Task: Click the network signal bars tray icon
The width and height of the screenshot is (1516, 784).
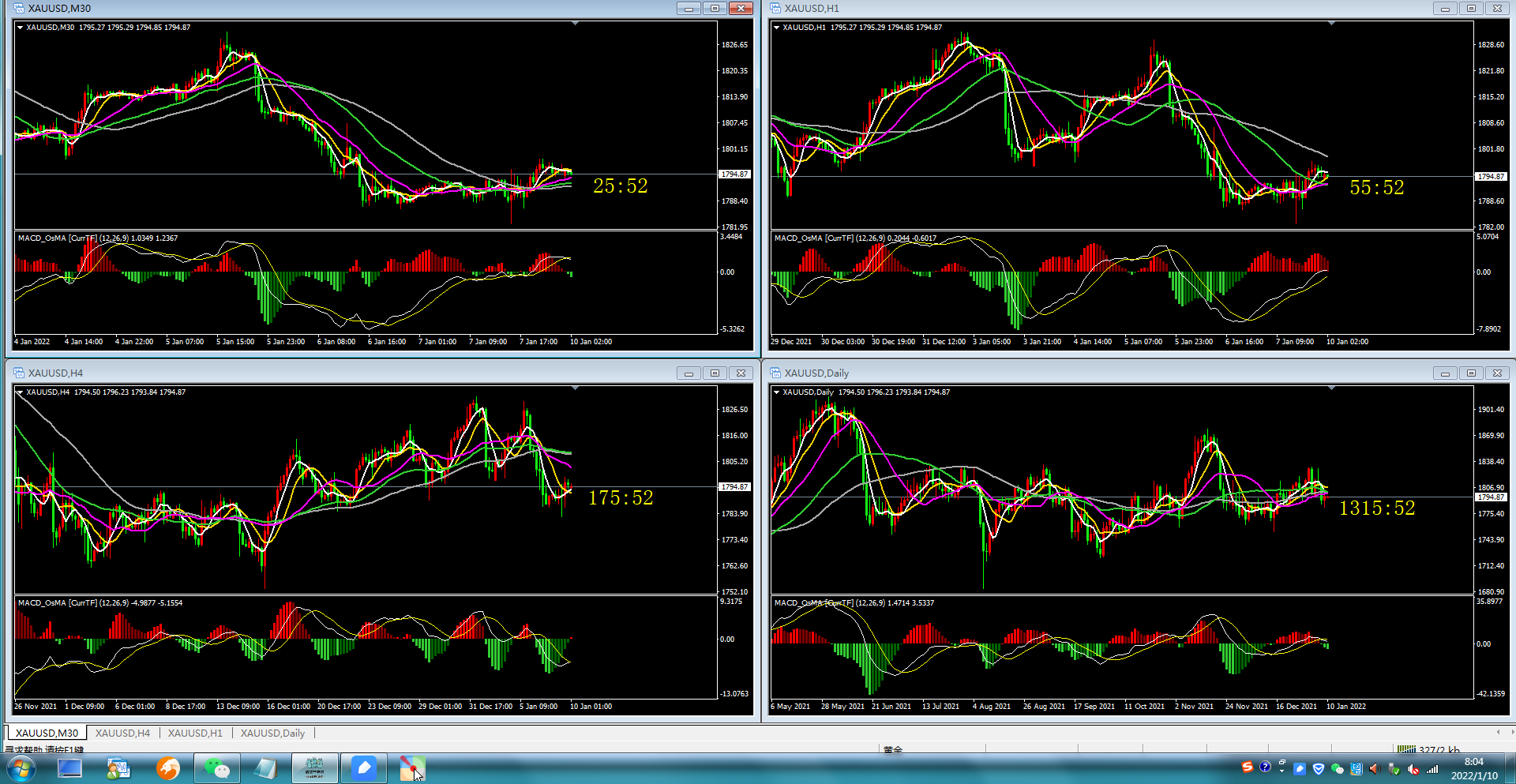Action: (1432, 769)
